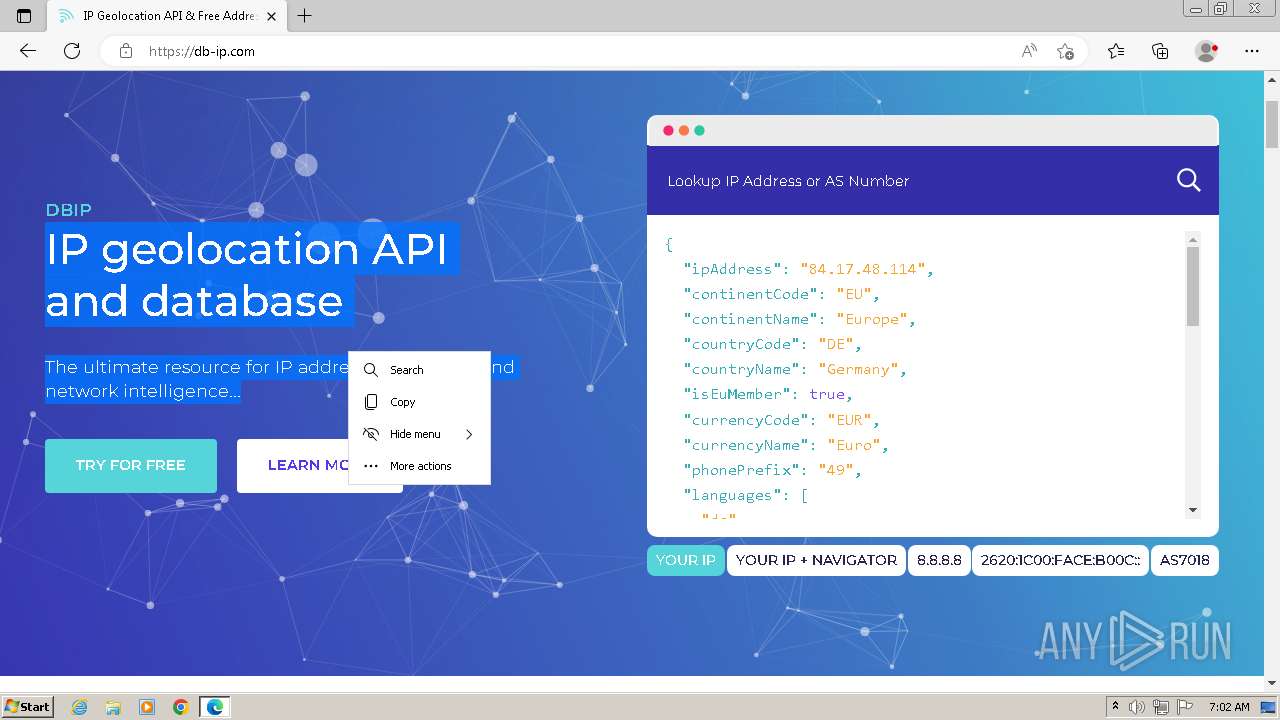
Task: Click the DBIP heading label
Action: point(68,210)
